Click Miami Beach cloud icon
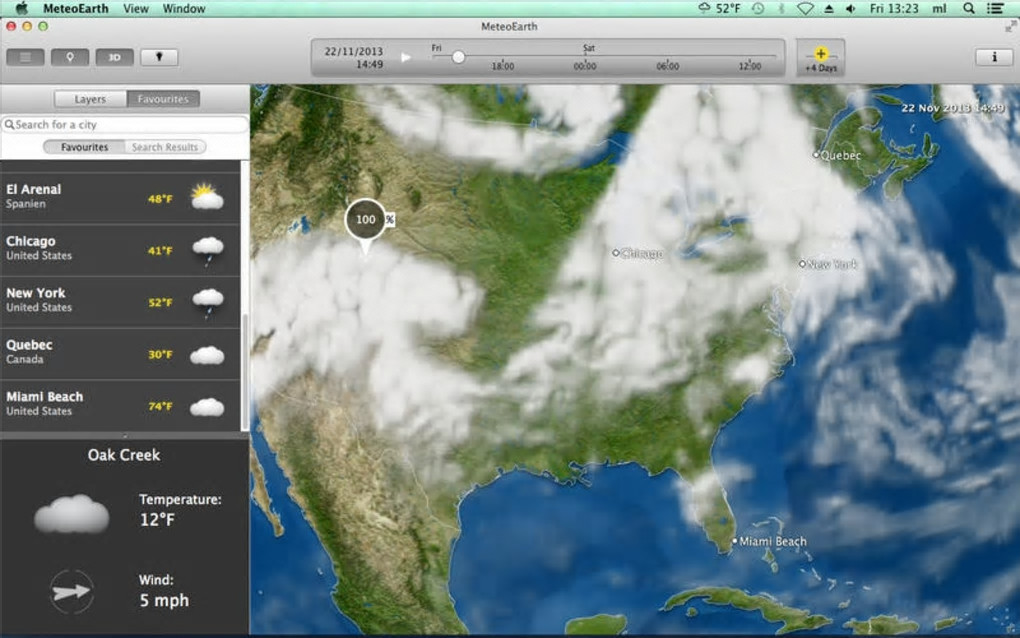This screenshot has height=638, width=1020. [x=207, y=407]
